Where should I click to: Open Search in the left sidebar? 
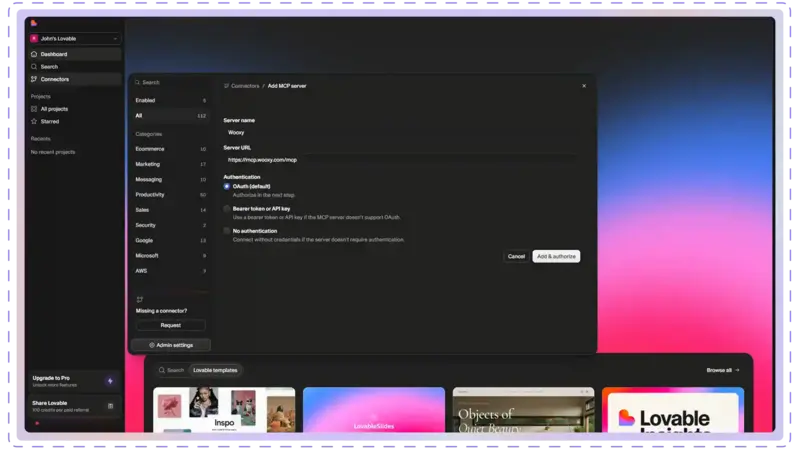[x=75, y=67]
